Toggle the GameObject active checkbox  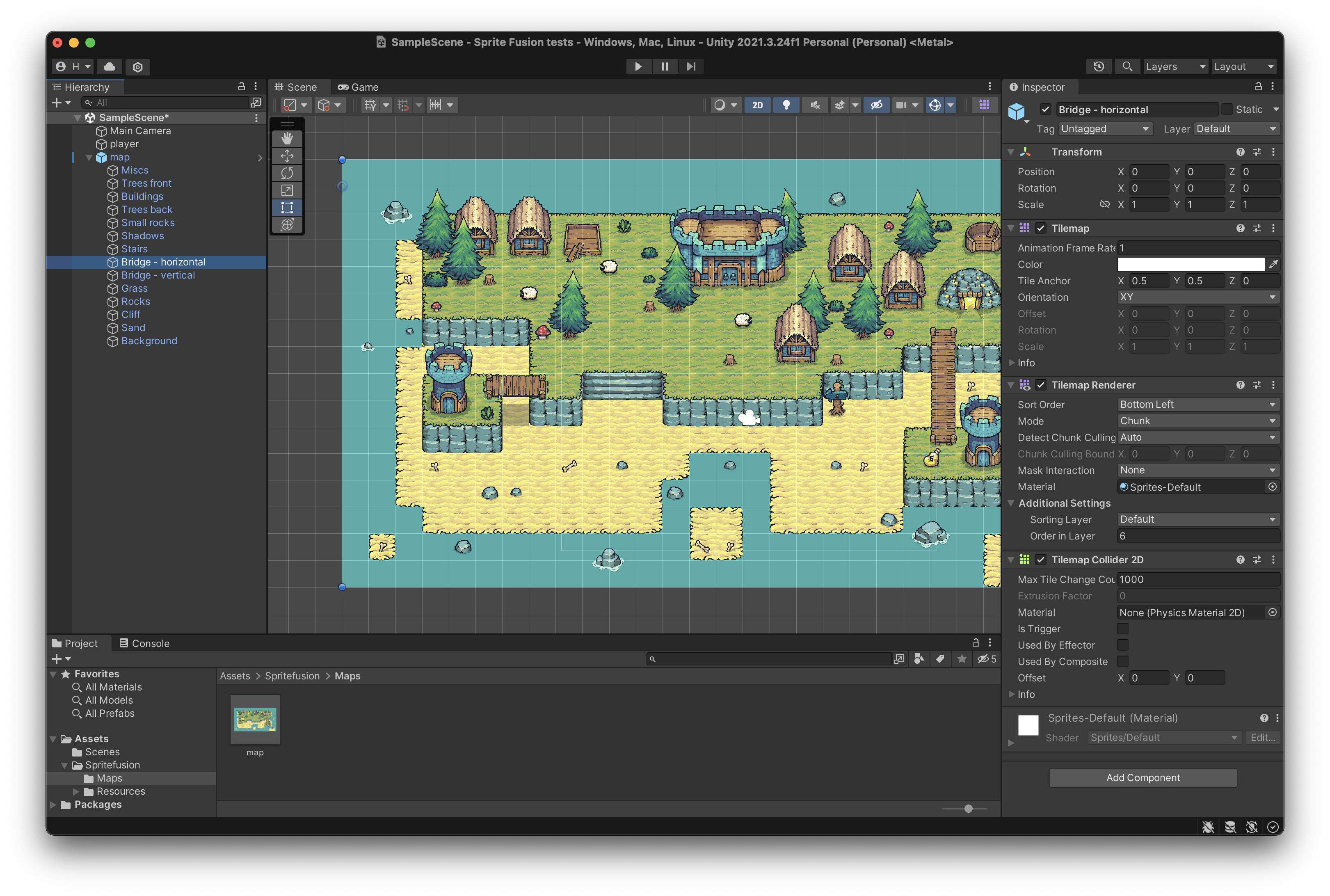(x=1045, y=109)
